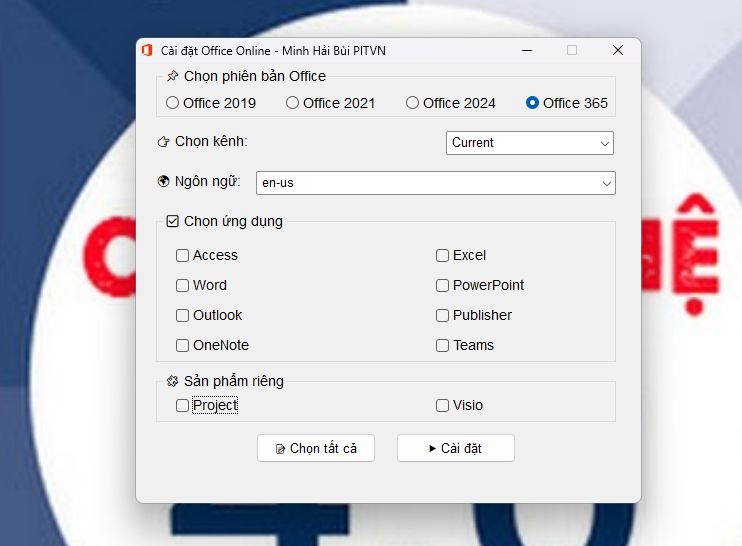Click the Office logo icon in title bar
Viewport: 742px width, 546px height.
coord(147,50)
